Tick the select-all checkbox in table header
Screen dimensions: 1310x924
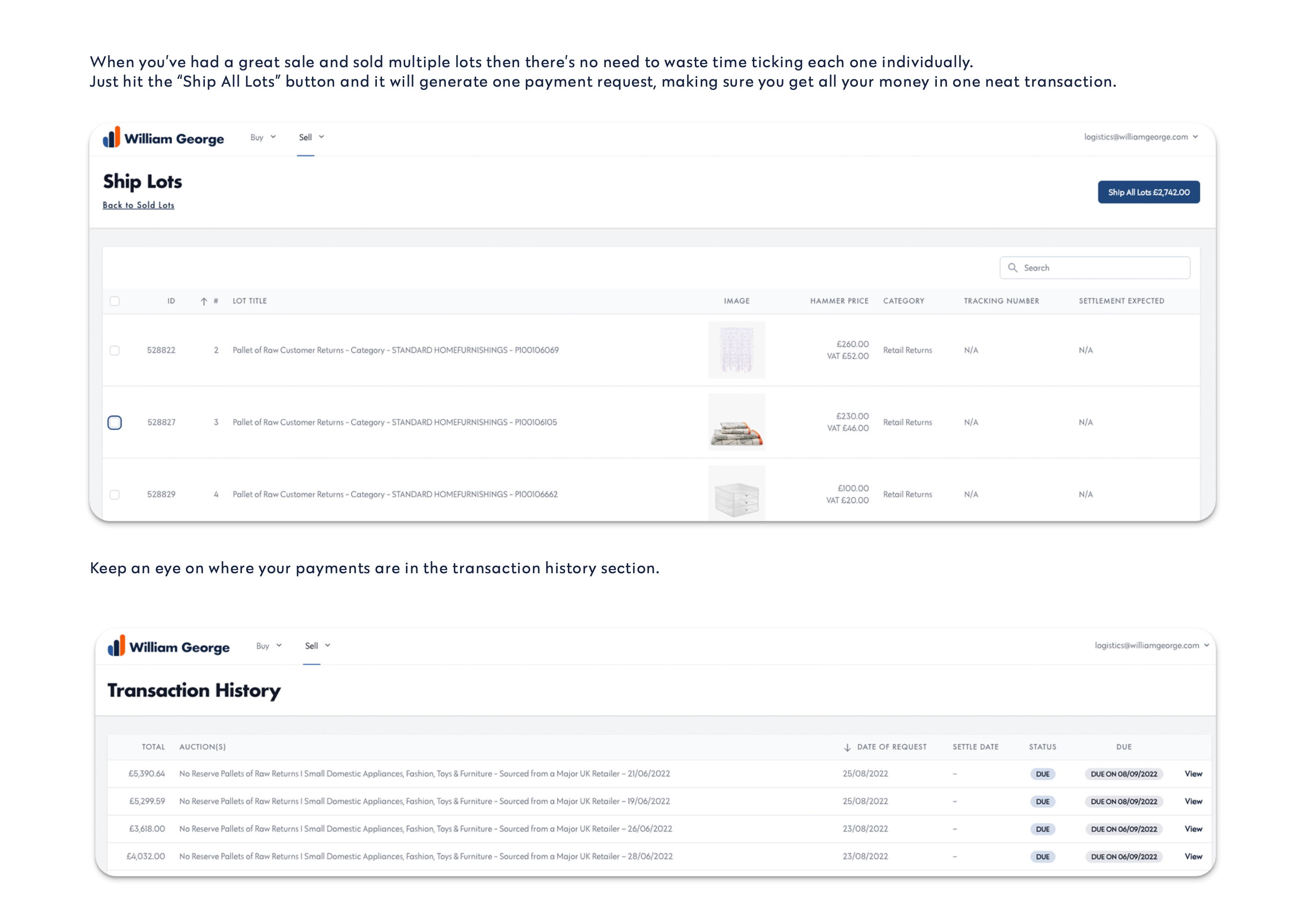pos(114,301)
